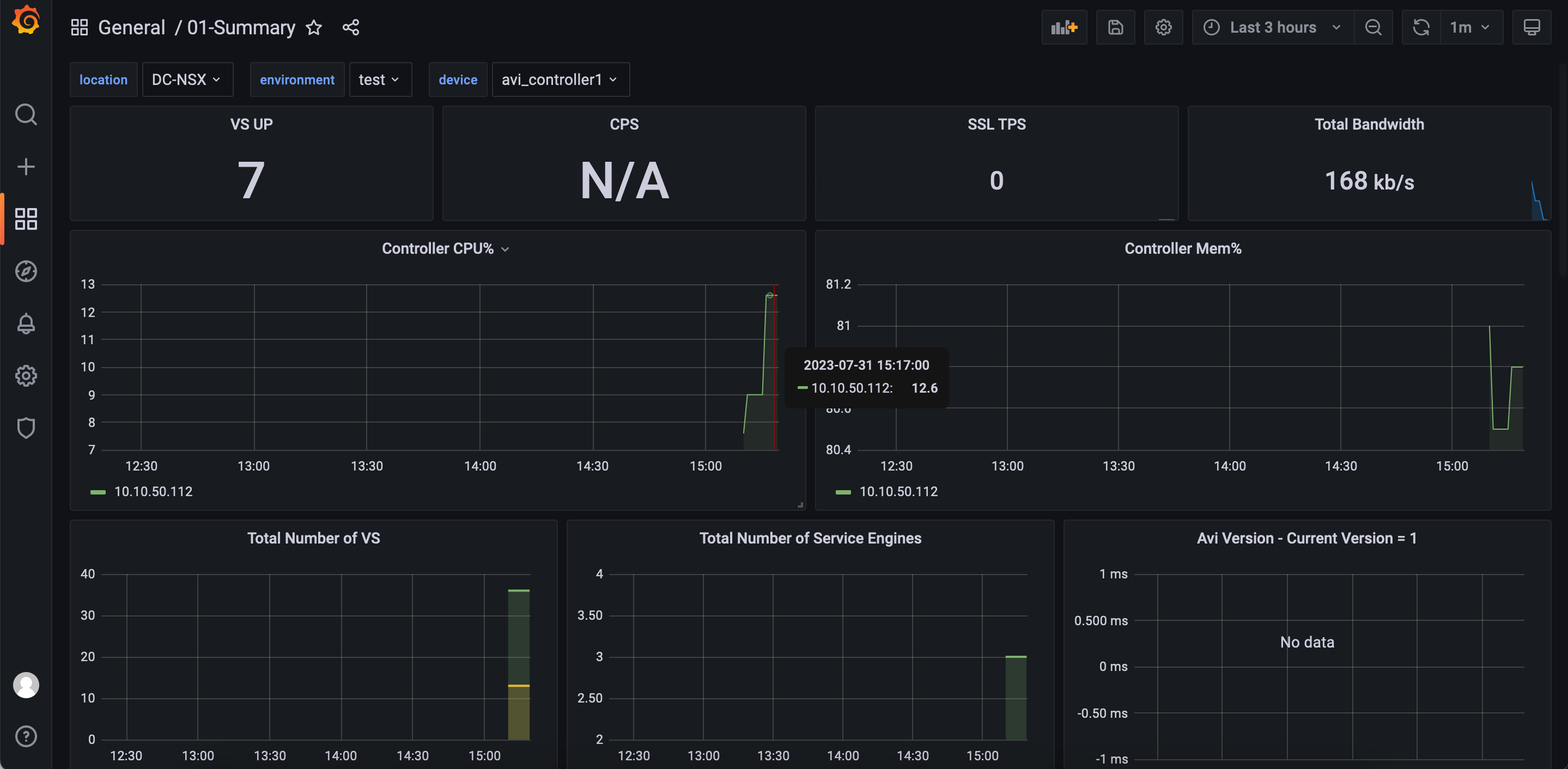Viewport: 1568px width, 769px height.
Task: Mark dashboard as favorite with star
Action: point(313,27)
